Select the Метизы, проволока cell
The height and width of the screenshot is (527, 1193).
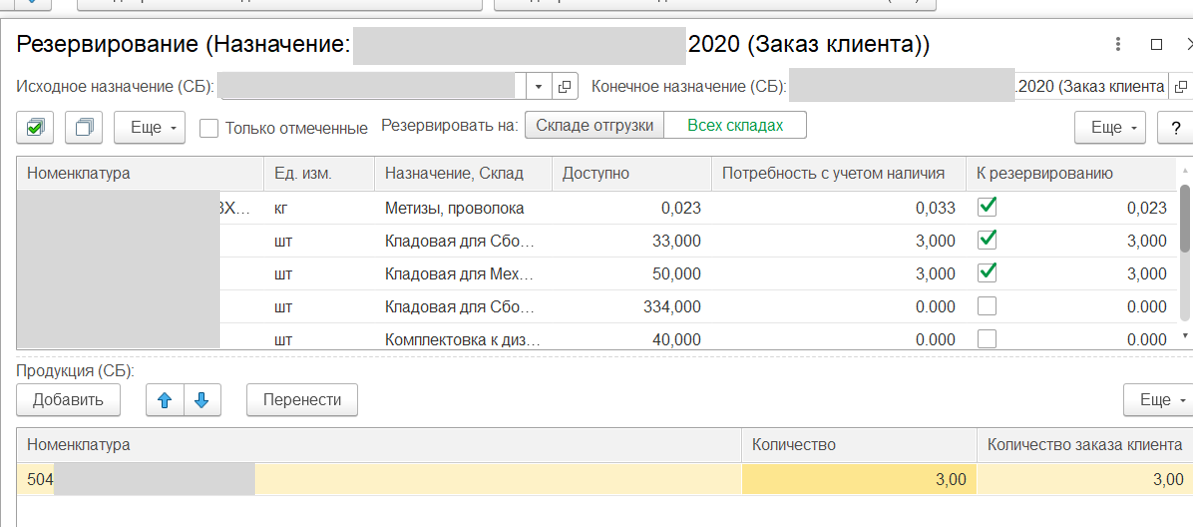tap(463, 208)
